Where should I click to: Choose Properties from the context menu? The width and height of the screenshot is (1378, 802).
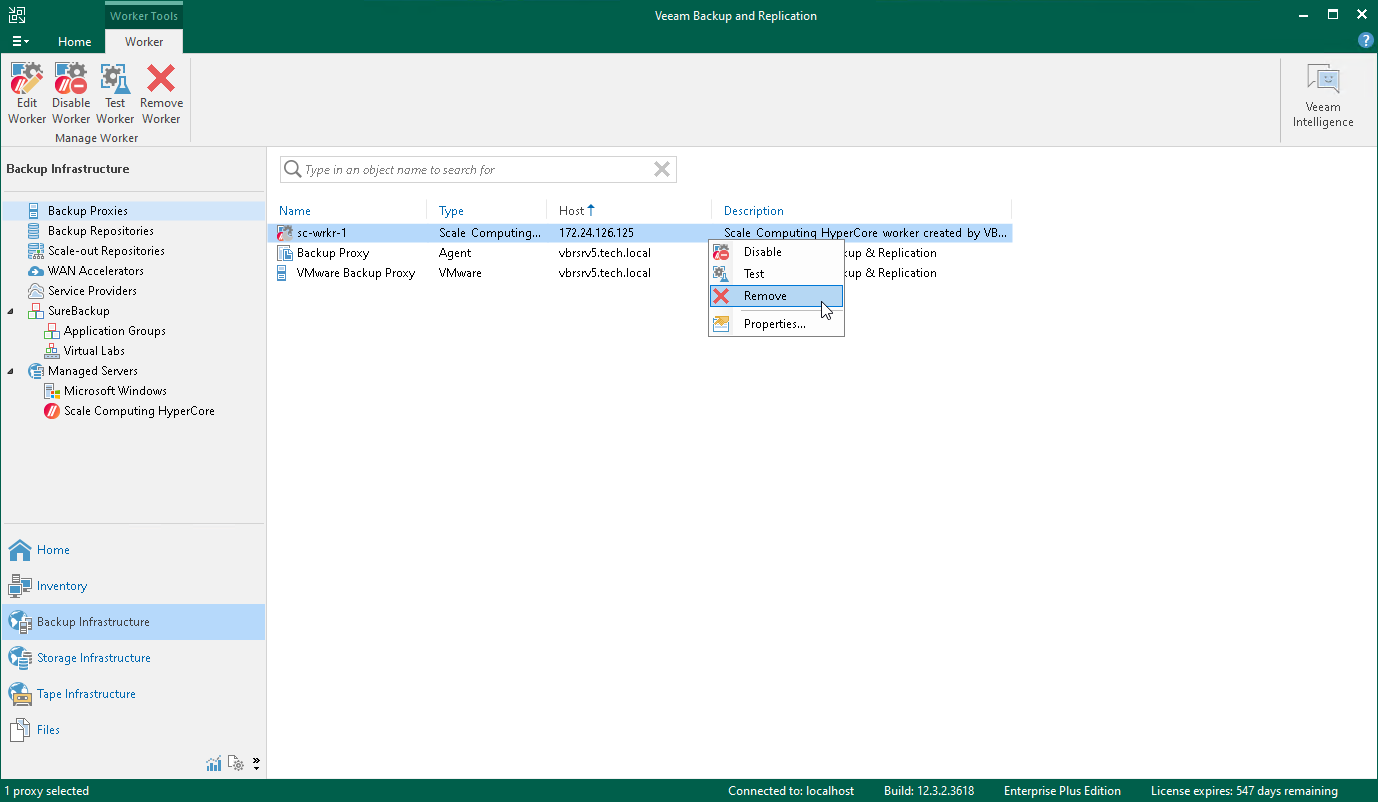(776, 324)
